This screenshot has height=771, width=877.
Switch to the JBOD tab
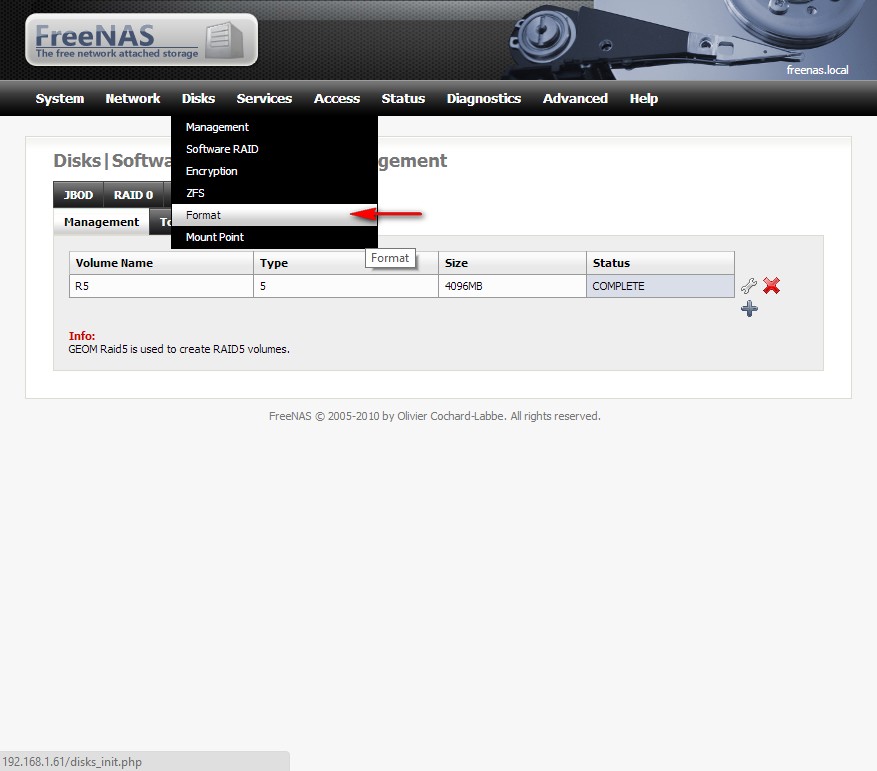77,195
